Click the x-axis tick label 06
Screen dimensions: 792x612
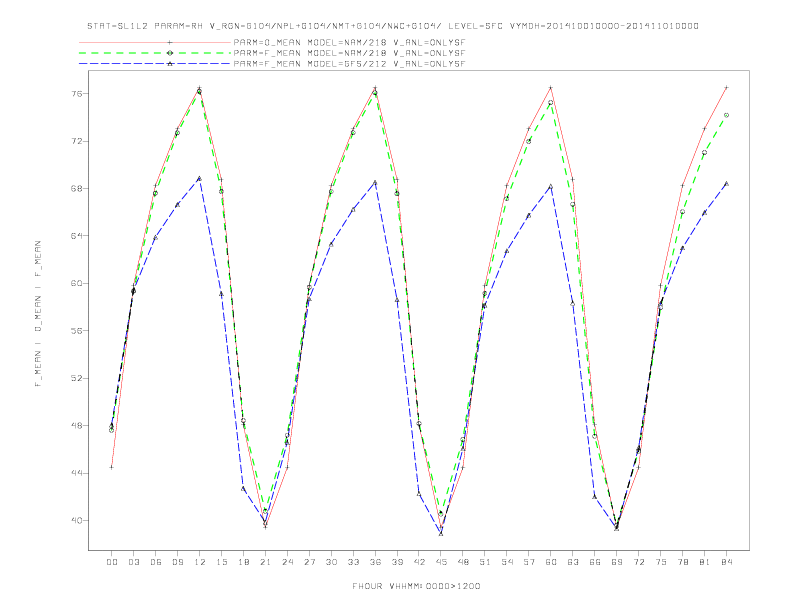pos(156,562)
